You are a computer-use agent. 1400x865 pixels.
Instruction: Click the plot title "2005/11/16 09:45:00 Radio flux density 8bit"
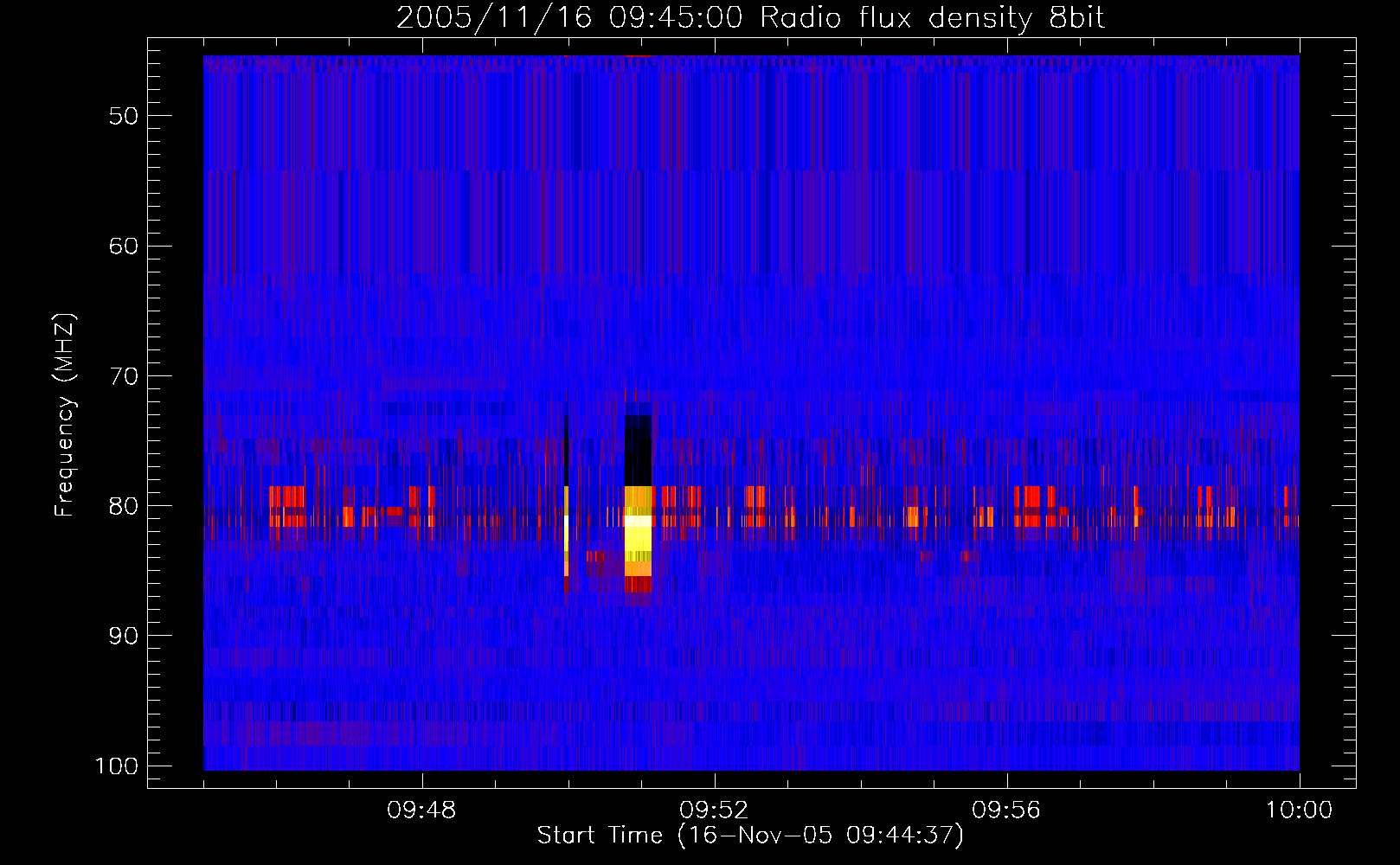click(750, 17)
